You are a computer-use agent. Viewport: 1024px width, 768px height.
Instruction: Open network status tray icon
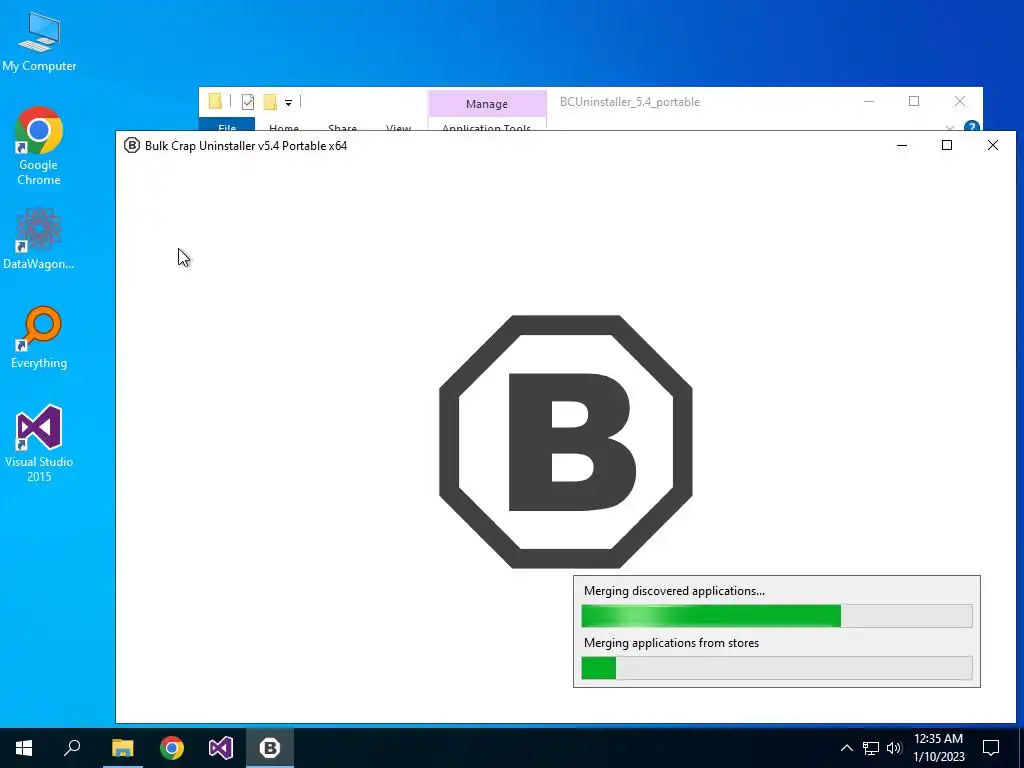871,748
